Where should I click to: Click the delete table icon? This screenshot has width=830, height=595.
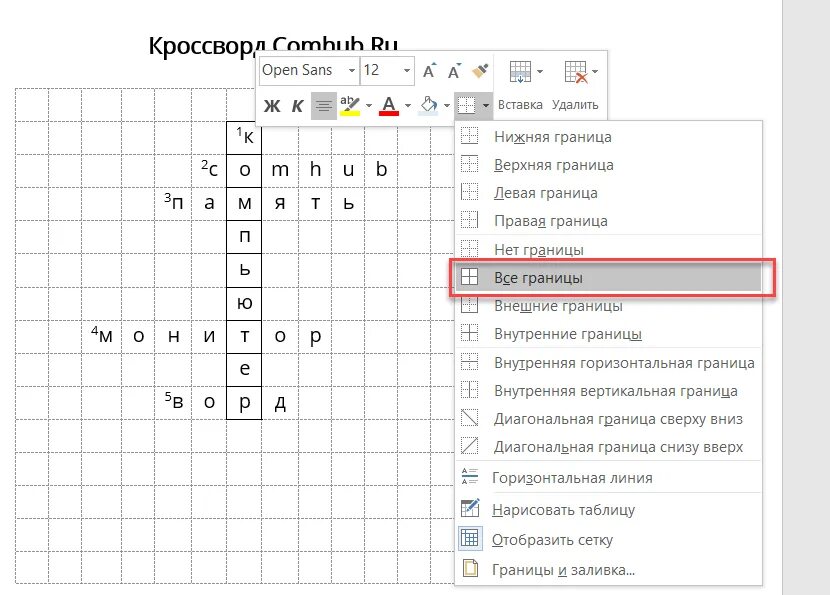pyautogui.click(x=576, y=72)
